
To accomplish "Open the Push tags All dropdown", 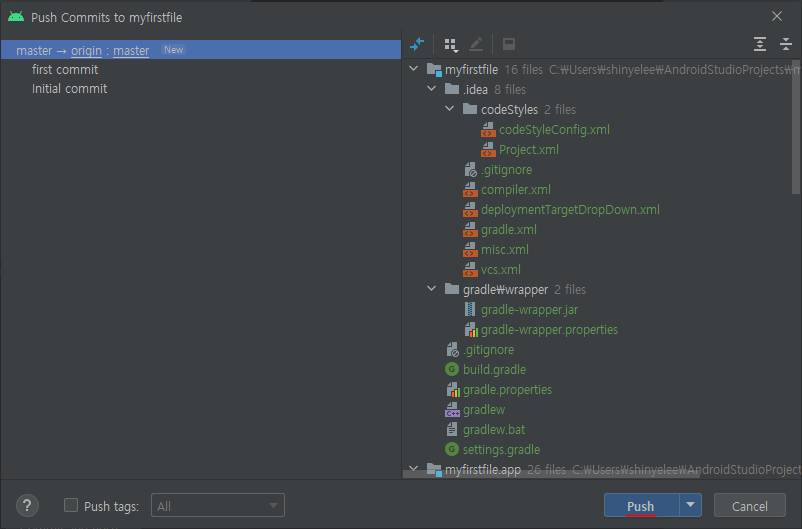I will [218, 505].
